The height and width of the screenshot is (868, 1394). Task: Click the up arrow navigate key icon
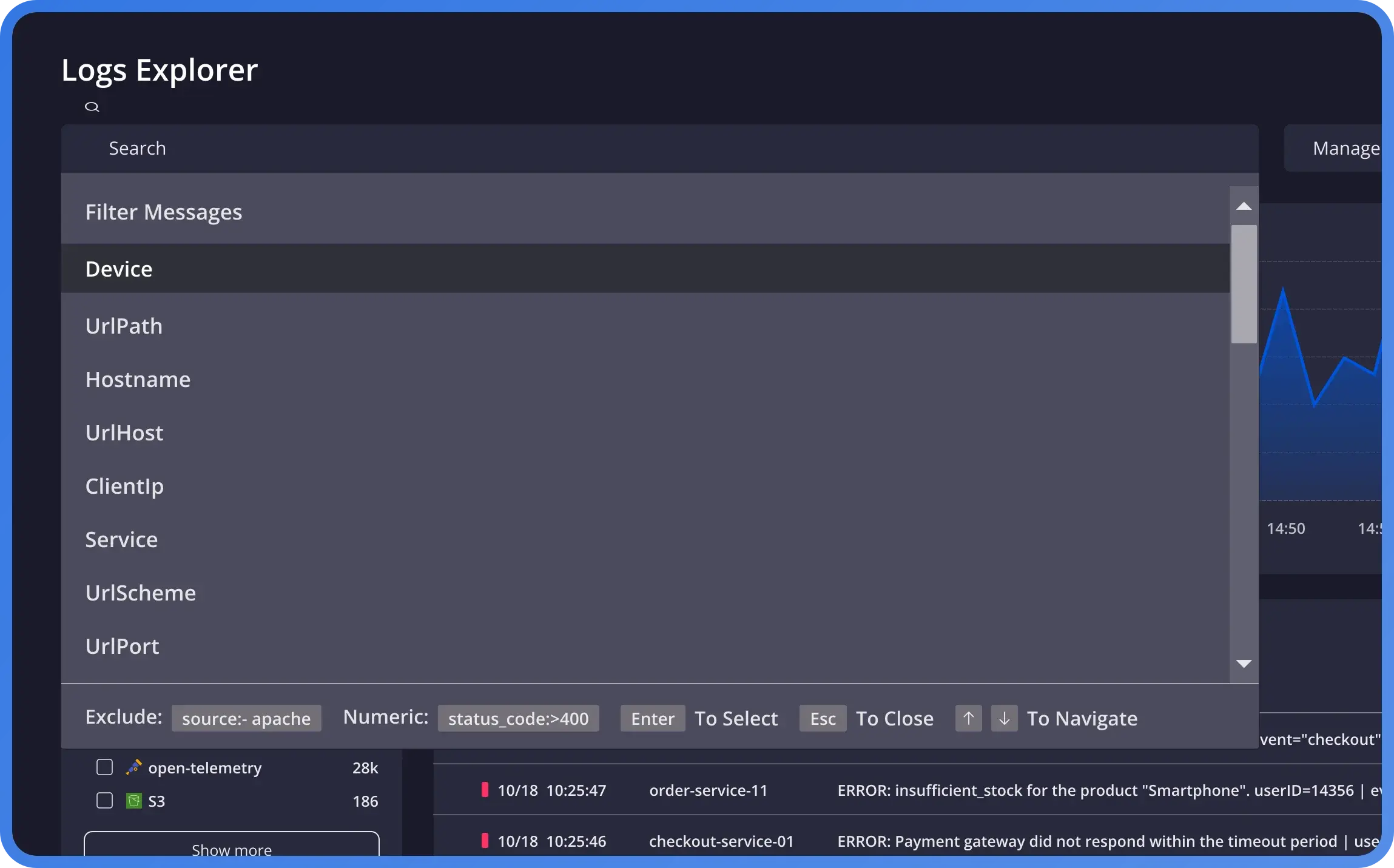coord(968,718)
